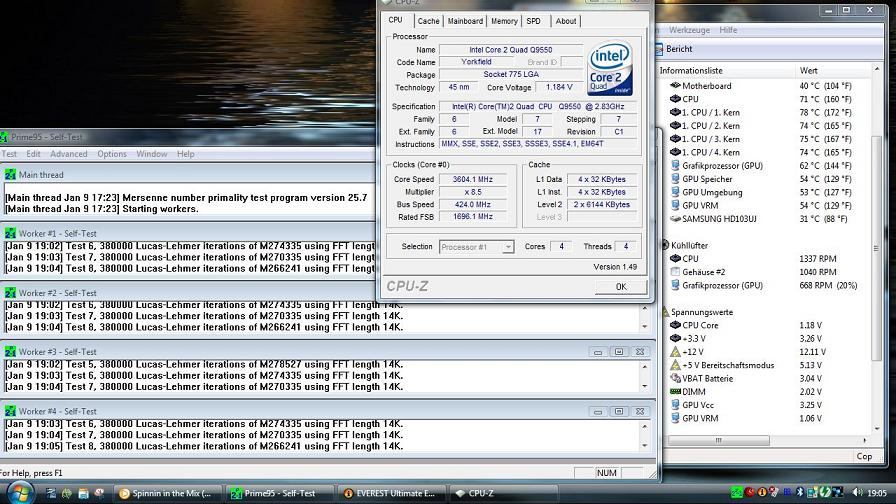Image resolution: width=896 pixels, height=504 pixels.
Task: Open the Mainboard tab in CPU-Z
Action: (465, 21)
